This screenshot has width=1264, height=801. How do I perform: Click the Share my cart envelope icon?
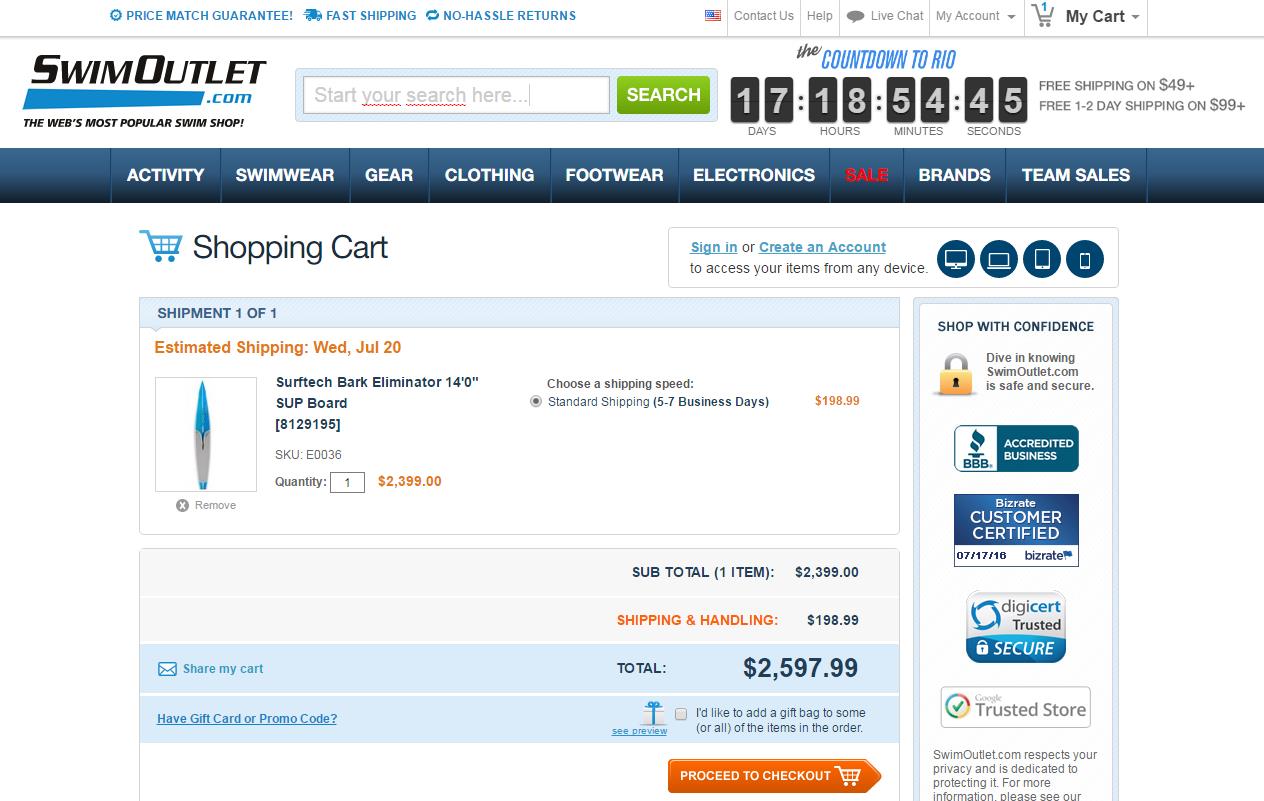[166, 668]
